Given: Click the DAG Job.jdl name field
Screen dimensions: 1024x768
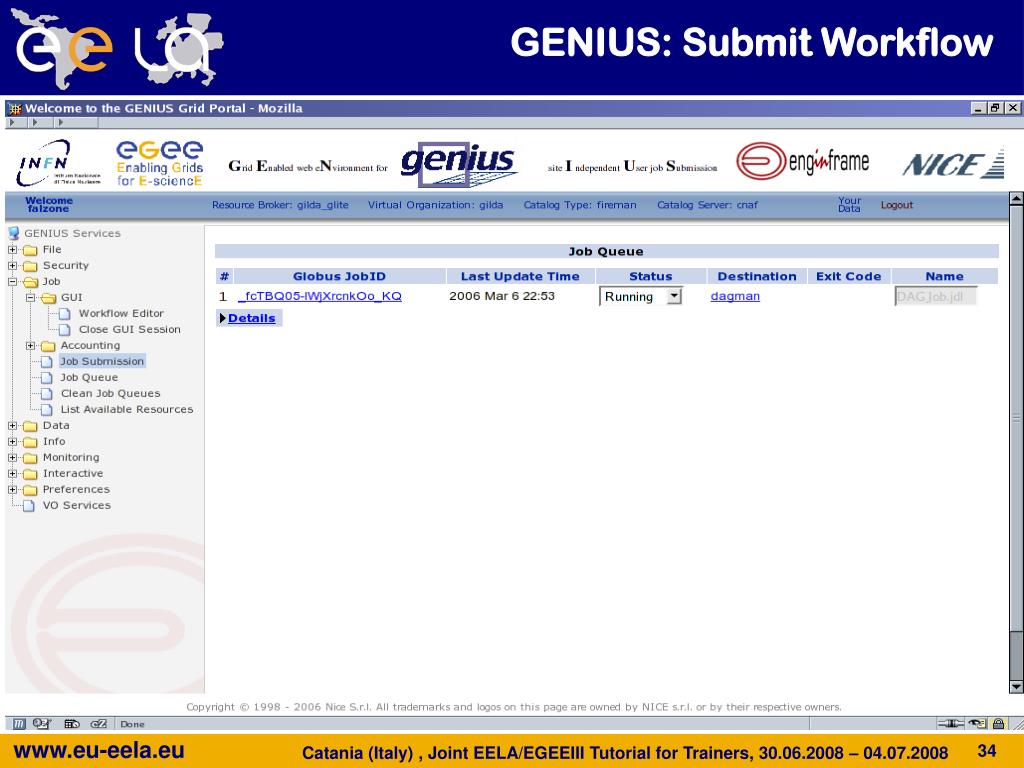Looking at the screenshot, I should click(936, 296).
